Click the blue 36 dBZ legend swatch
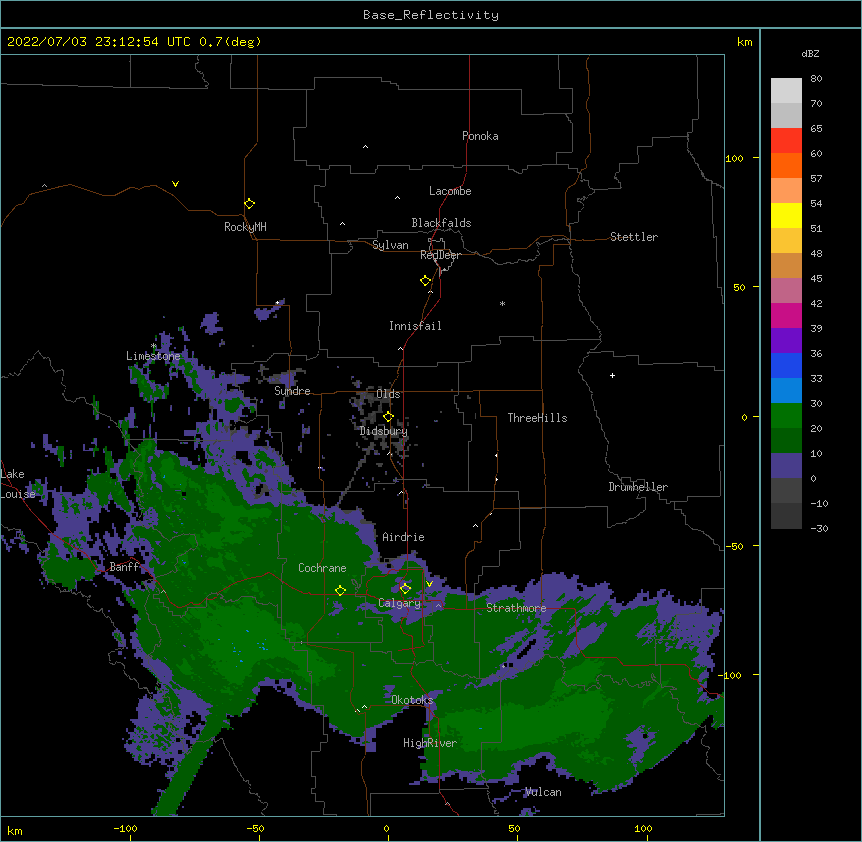Image resolution: width=862 pixels, height=842 pixels. click(x=786, y=365)
